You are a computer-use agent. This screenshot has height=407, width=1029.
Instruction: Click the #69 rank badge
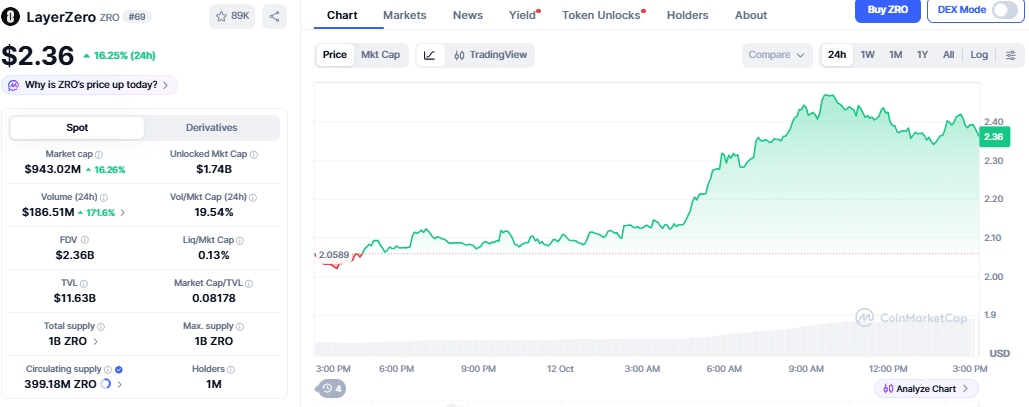click(137, 17)
